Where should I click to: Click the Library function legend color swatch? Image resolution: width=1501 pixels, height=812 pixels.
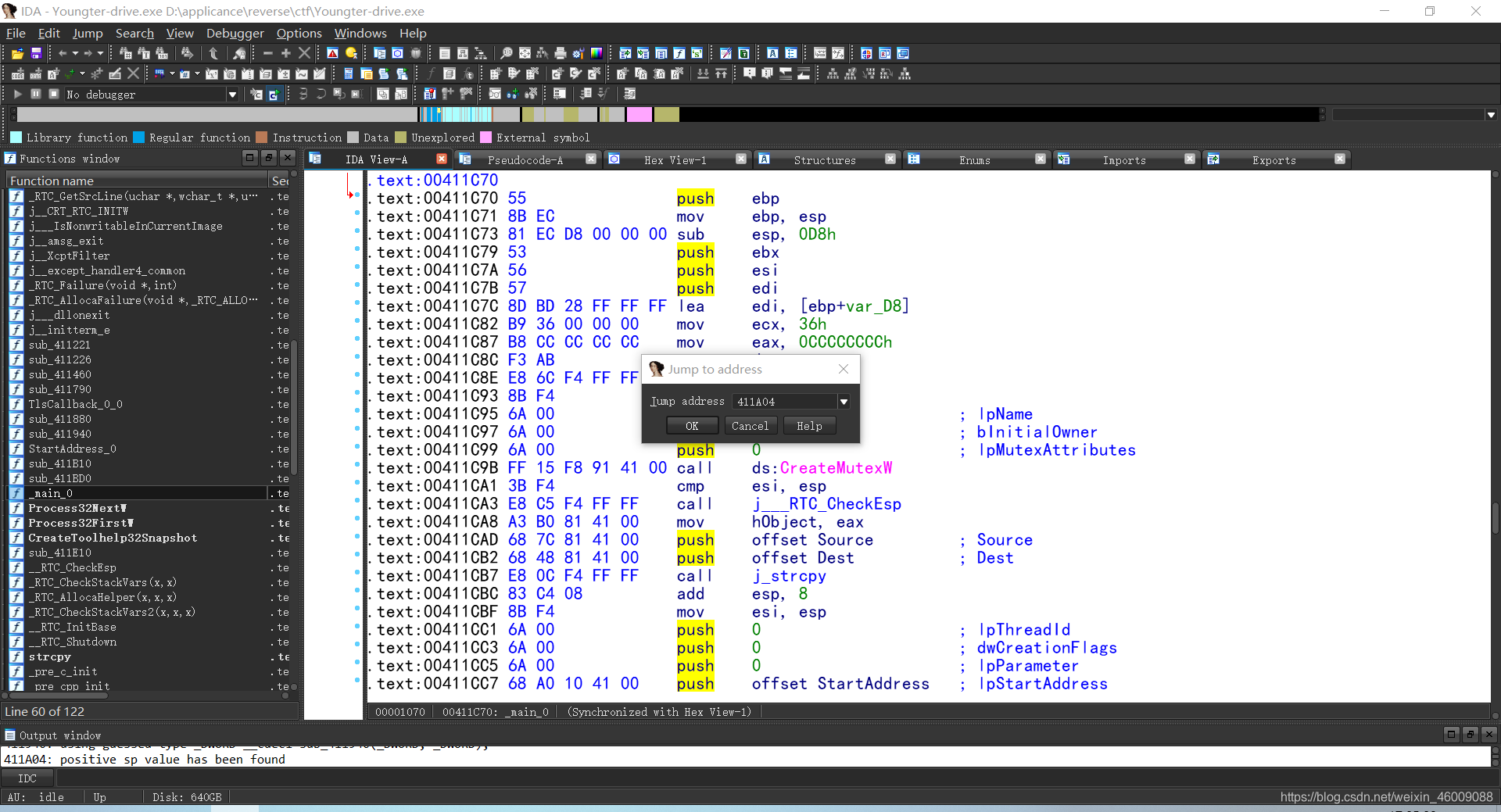tap(16, 138)
